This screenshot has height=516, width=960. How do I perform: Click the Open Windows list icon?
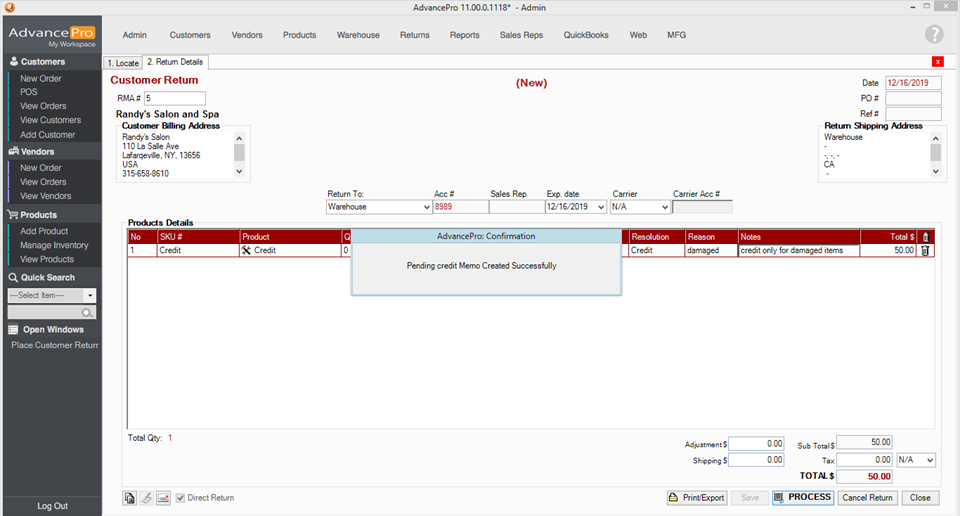click(x=13, y=330)
